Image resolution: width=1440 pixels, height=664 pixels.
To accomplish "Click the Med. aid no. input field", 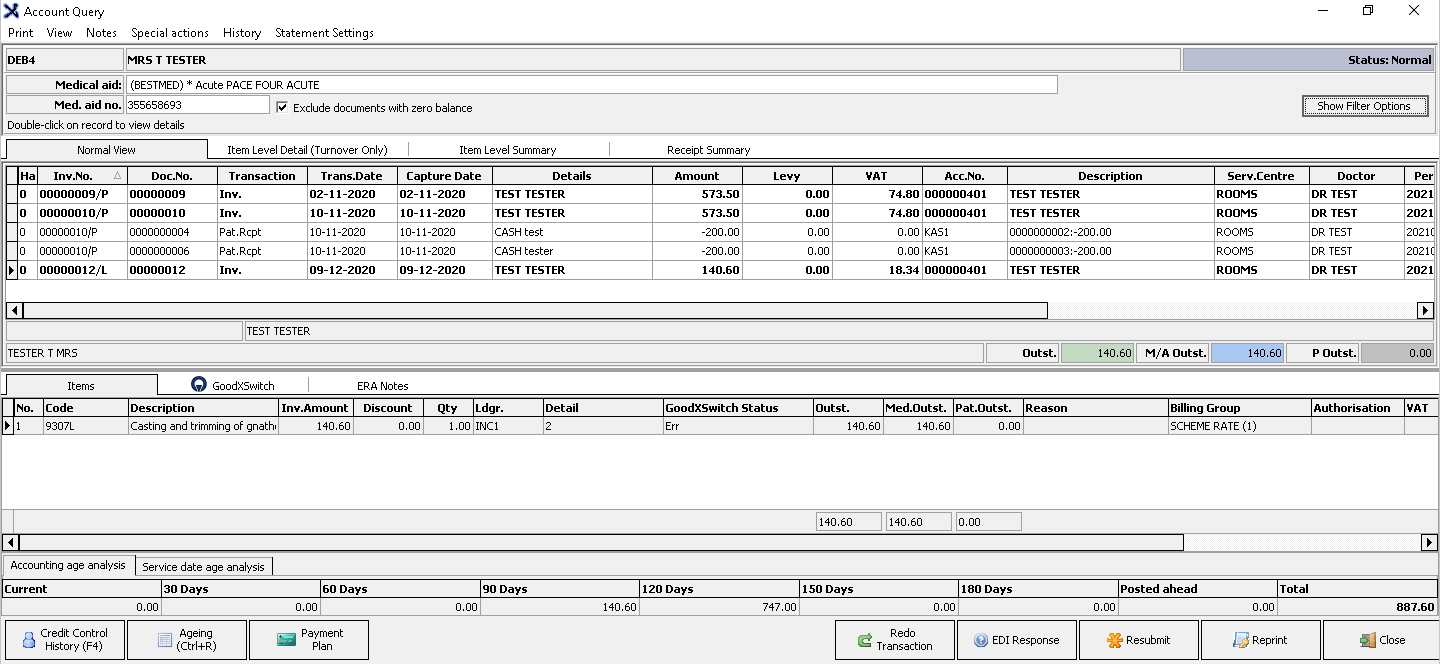I will [198, 104].
